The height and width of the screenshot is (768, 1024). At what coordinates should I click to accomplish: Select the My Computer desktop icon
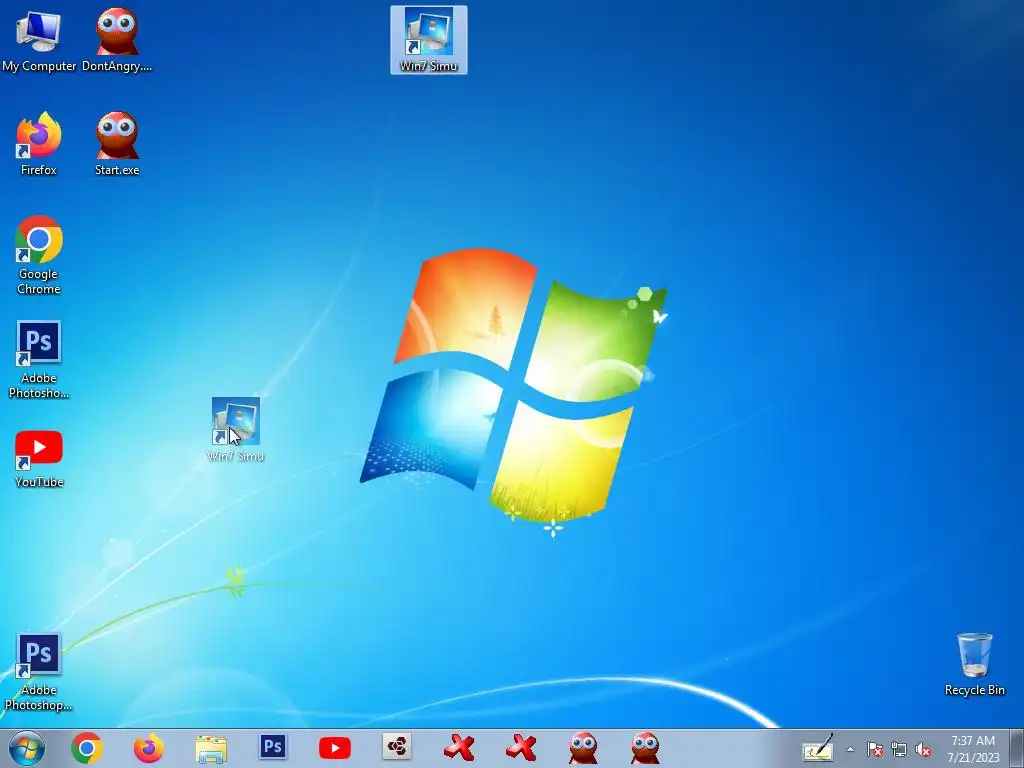pyautogui.click(x=39, y=39)
